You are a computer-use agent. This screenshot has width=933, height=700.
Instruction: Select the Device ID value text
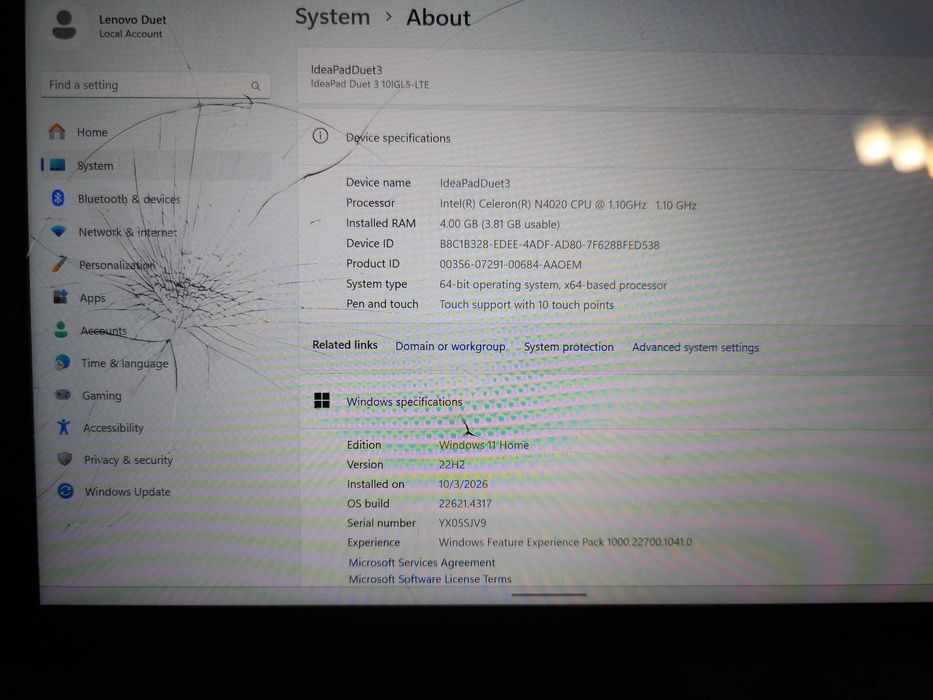pyautogui.click(x=549, y=244)
